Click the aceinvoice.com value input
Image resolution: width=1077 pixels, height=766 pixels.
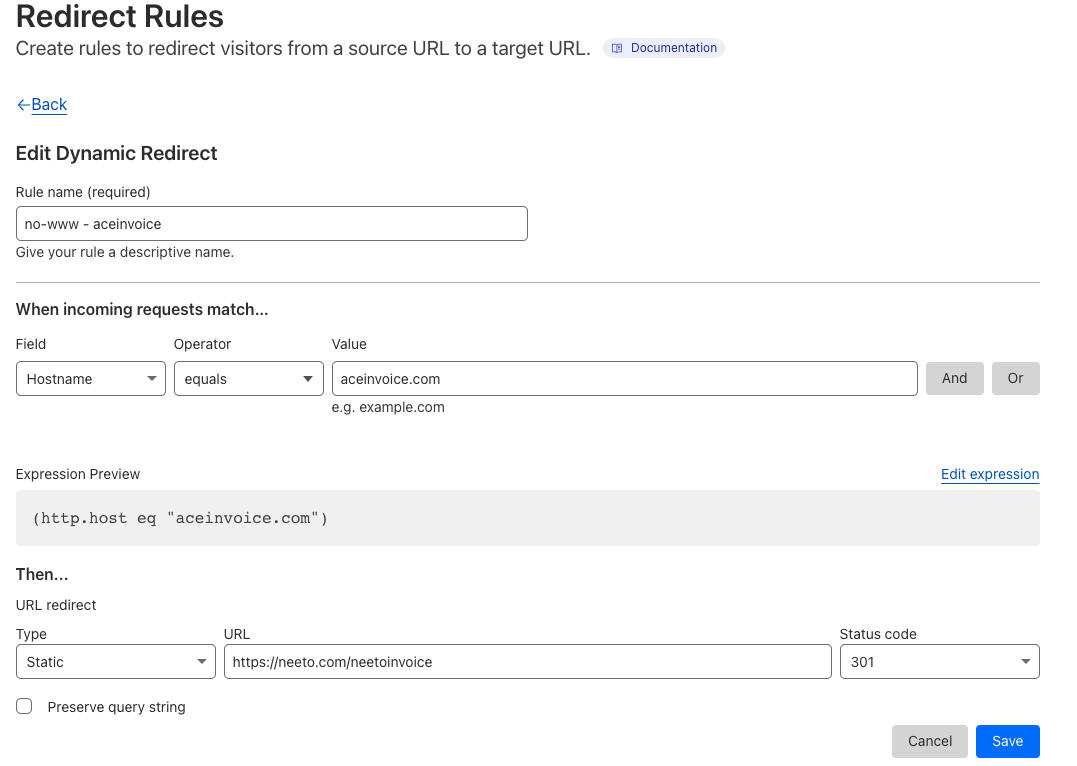624,379
